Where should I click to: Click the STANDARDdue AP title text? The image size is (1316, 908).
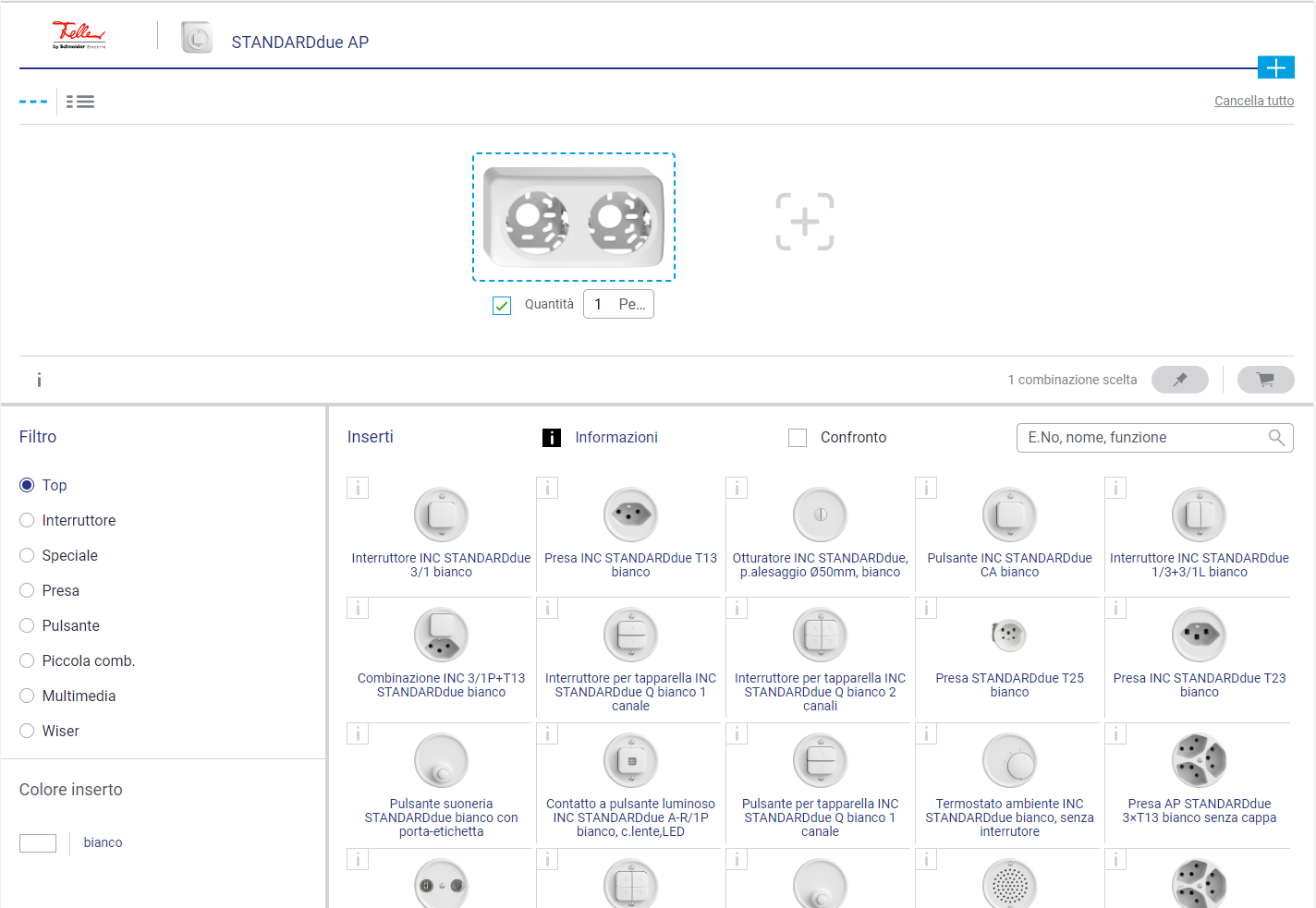click(300, 42)
